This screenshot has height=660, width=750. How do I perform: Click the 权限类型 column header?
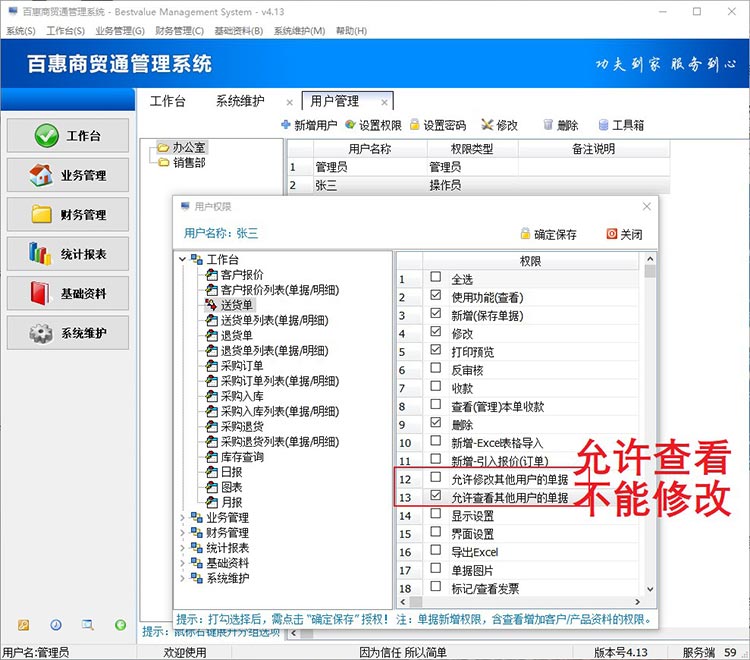click(472, 149)
